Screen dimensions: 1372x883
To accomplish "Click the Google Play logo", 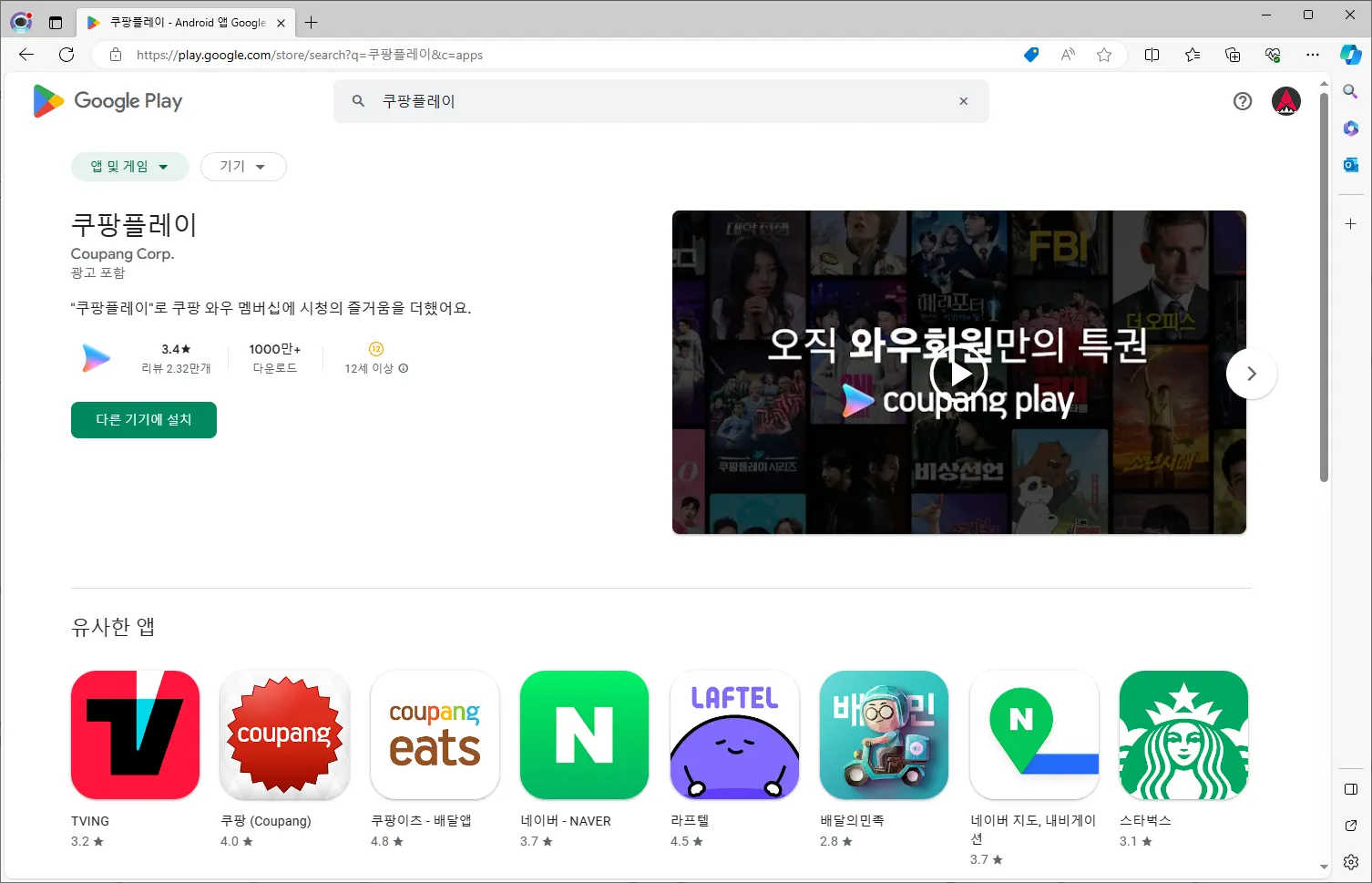I will point(108,101).
